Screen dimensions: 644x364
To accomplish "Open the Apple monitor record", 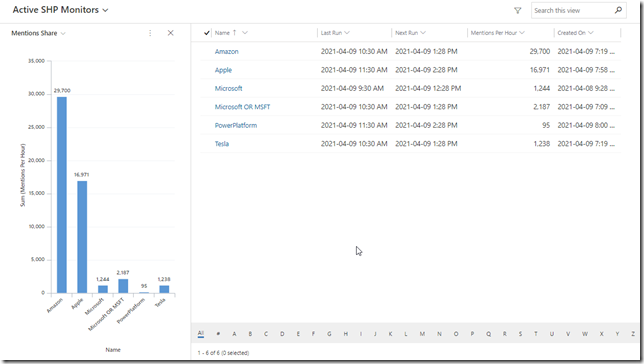I will coord(223,70).
